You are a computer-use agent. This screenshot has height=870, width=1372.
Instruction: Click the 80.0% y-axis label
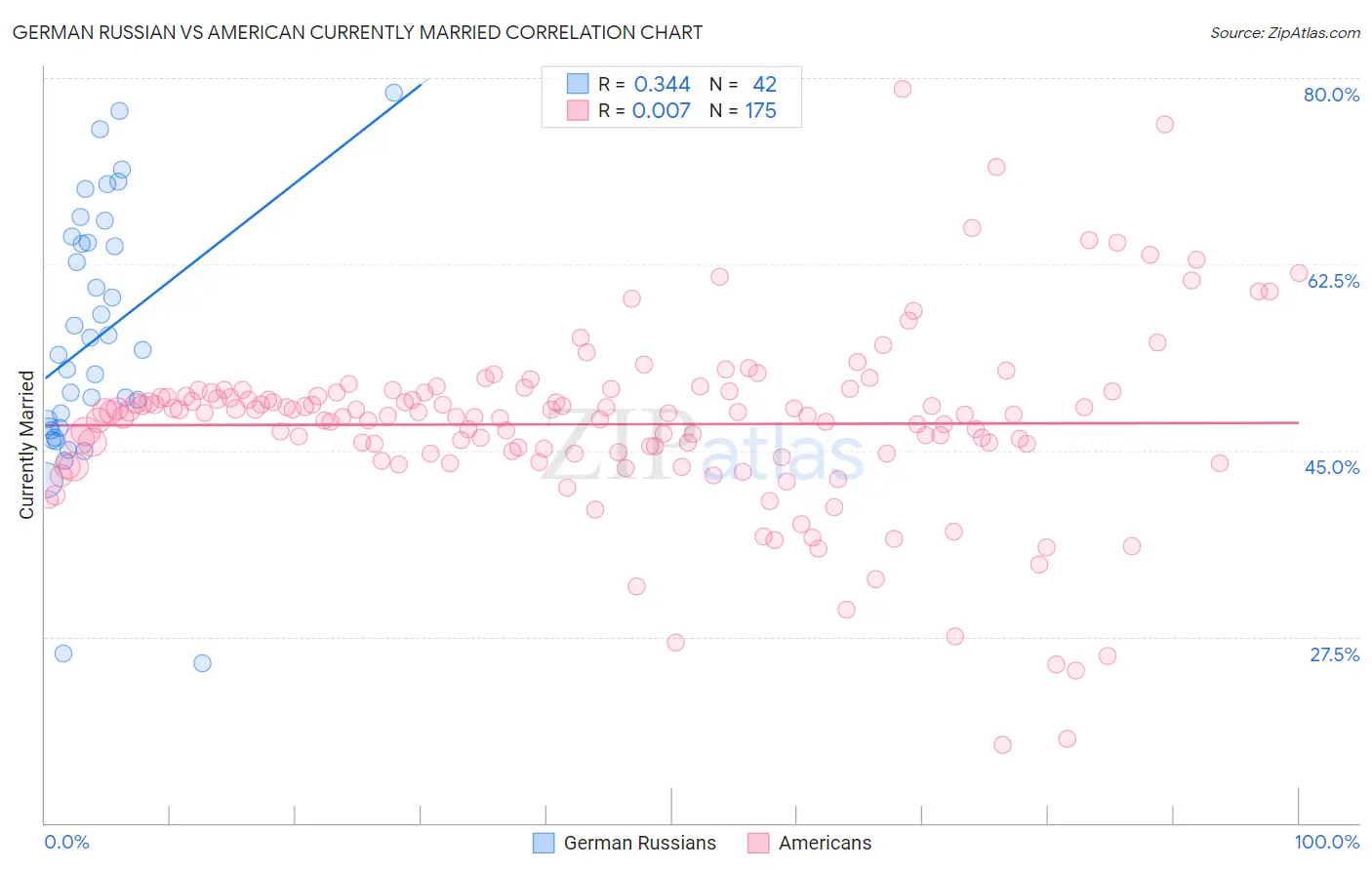tap(1331, 95)
